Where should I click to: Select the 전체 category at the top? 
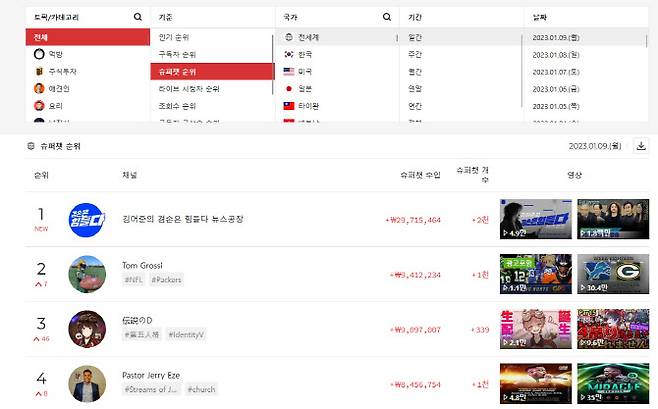coord(85,37)
